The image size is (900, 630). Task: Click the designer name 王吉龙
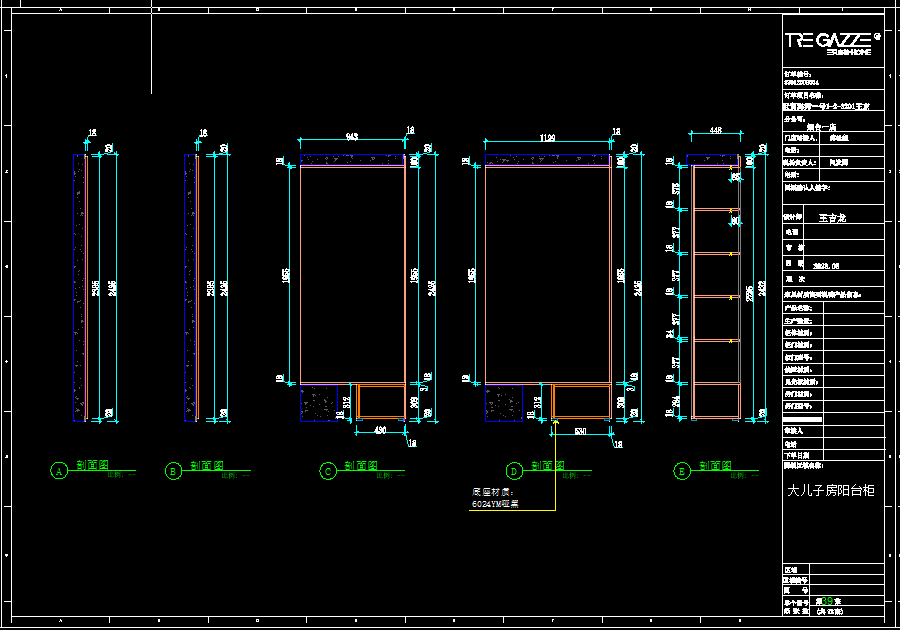(x=832, y=218)
